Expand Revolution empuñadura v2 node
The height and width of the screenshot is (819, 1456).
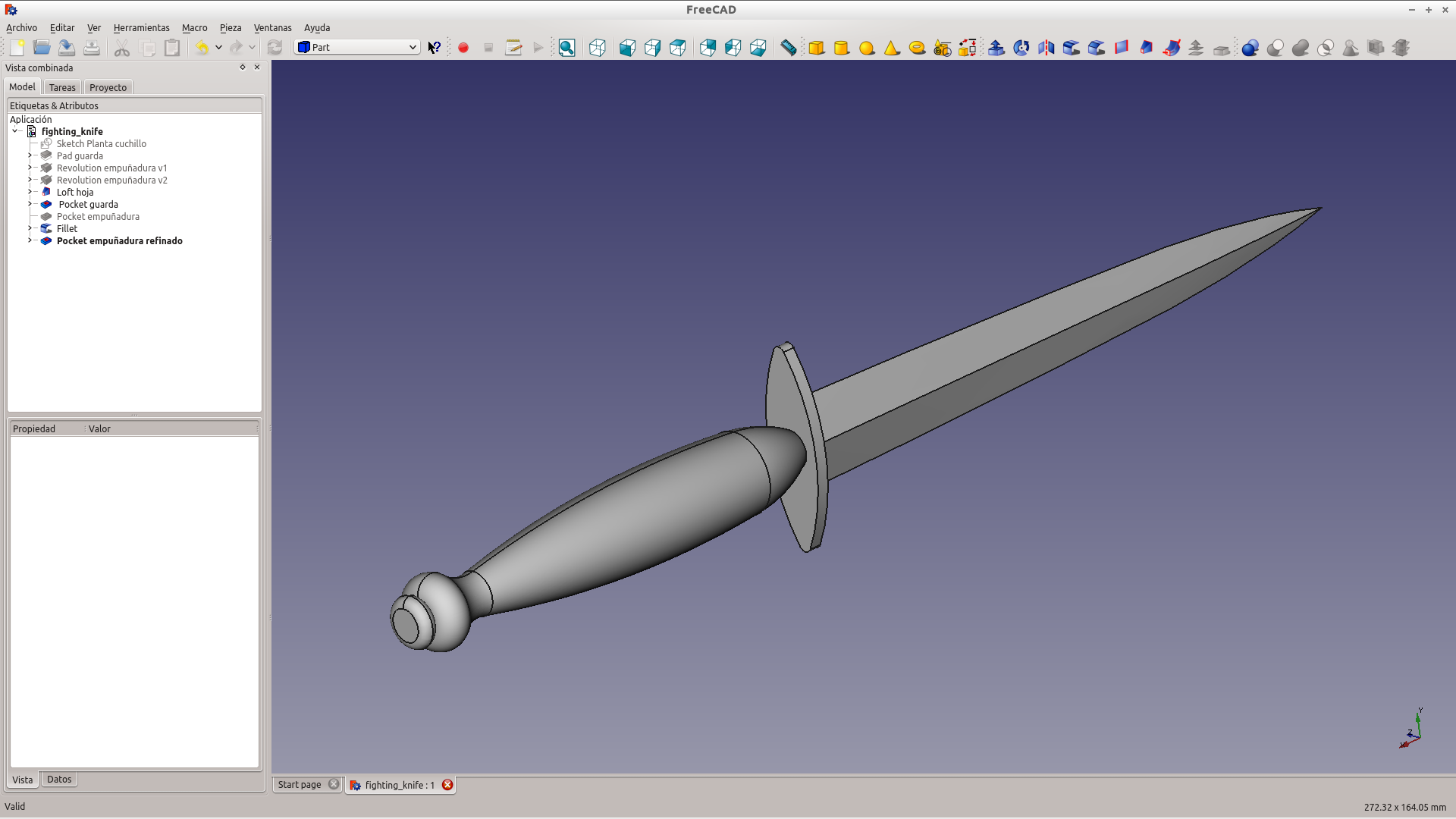[x=30, y=180]
